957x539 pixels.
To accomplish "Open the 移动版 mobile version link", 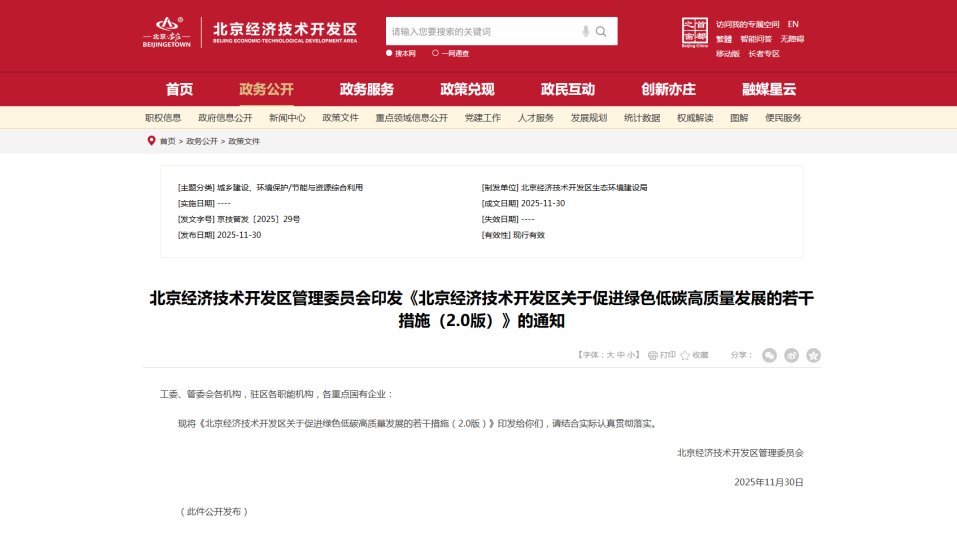I will 728,54.
